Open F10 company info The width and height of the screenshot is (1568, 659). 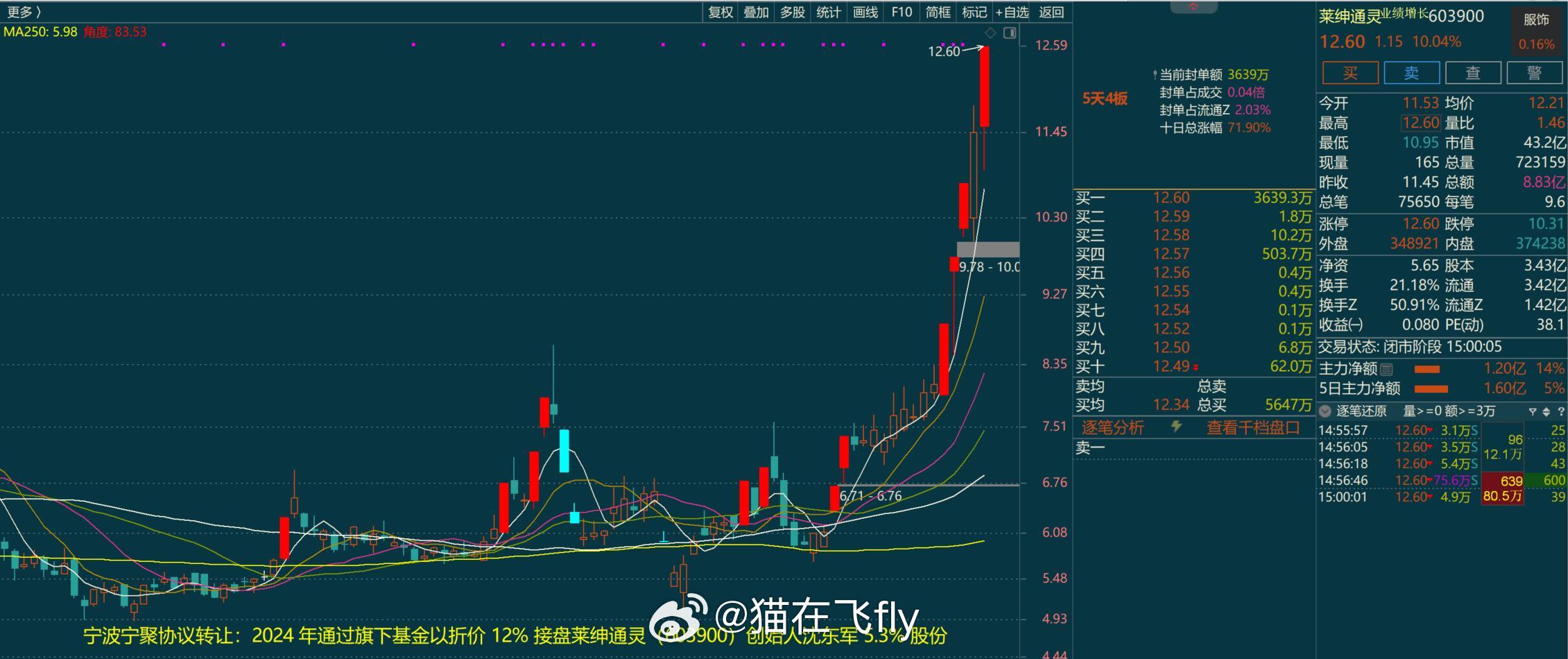coord(902,12)
